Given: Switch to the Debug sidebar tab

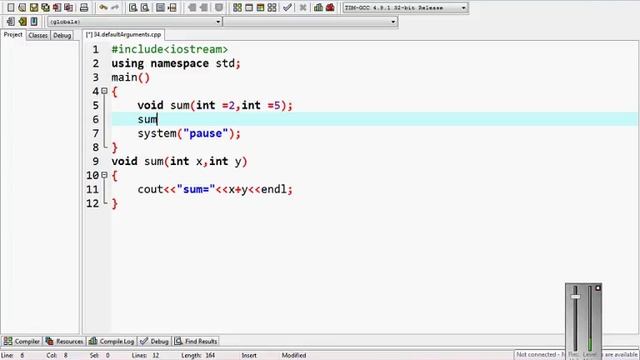Looking at the screenshot, I should (62, 36).
